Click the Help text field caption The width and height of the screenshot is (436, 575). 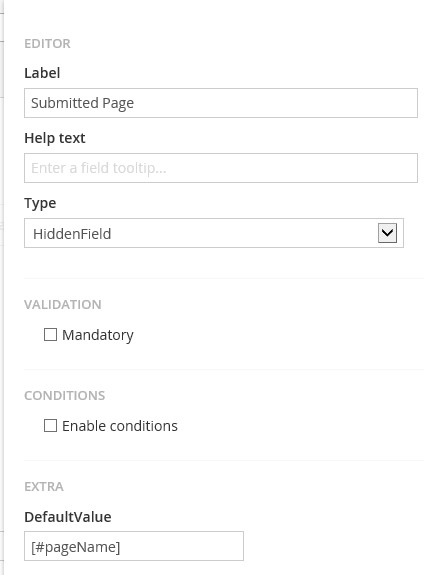pos(55,138)
